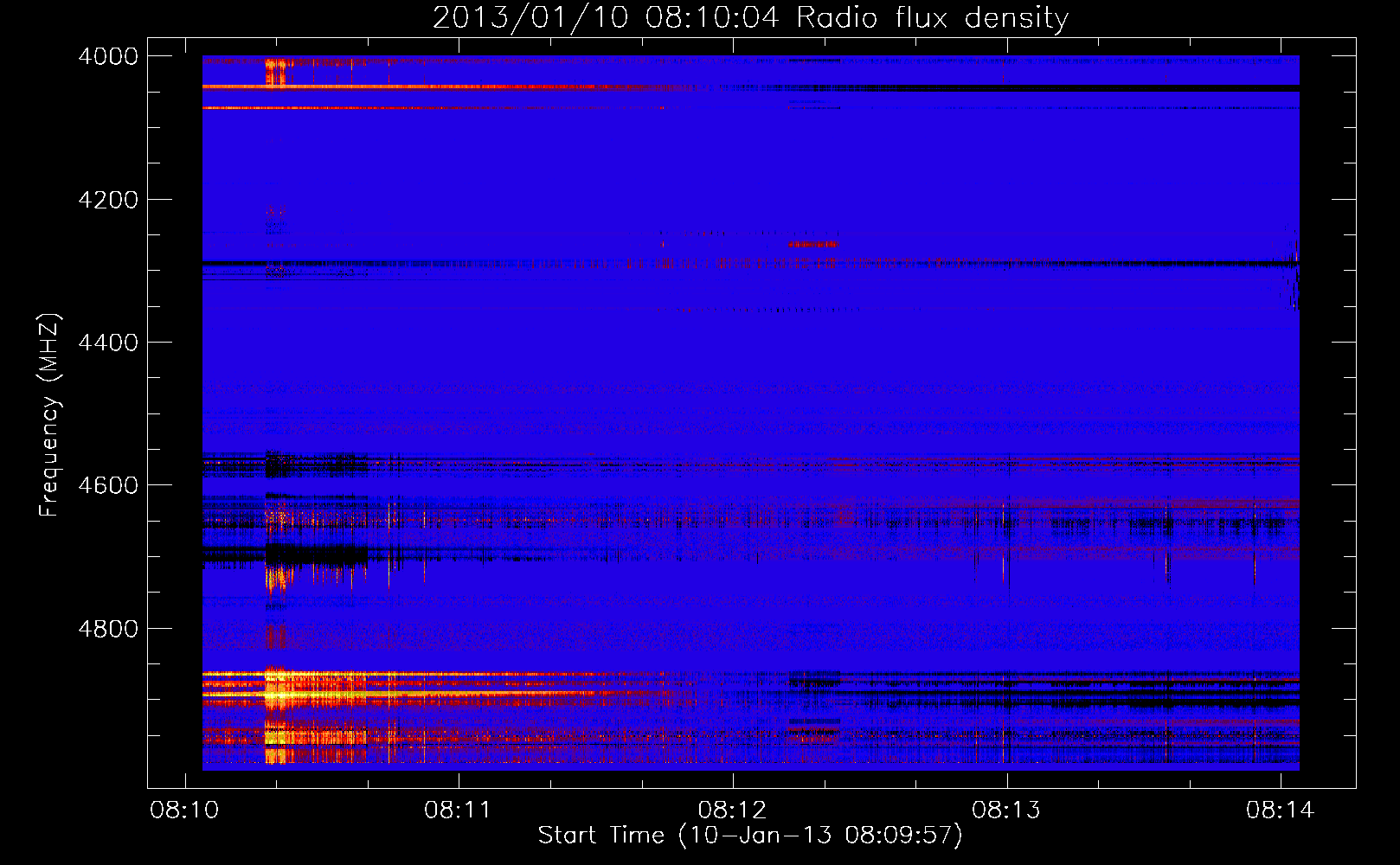The height and width of the screenshot is (865, 1400).
Task: Select the 4400 frequency tick label
Action: (108, 343)
